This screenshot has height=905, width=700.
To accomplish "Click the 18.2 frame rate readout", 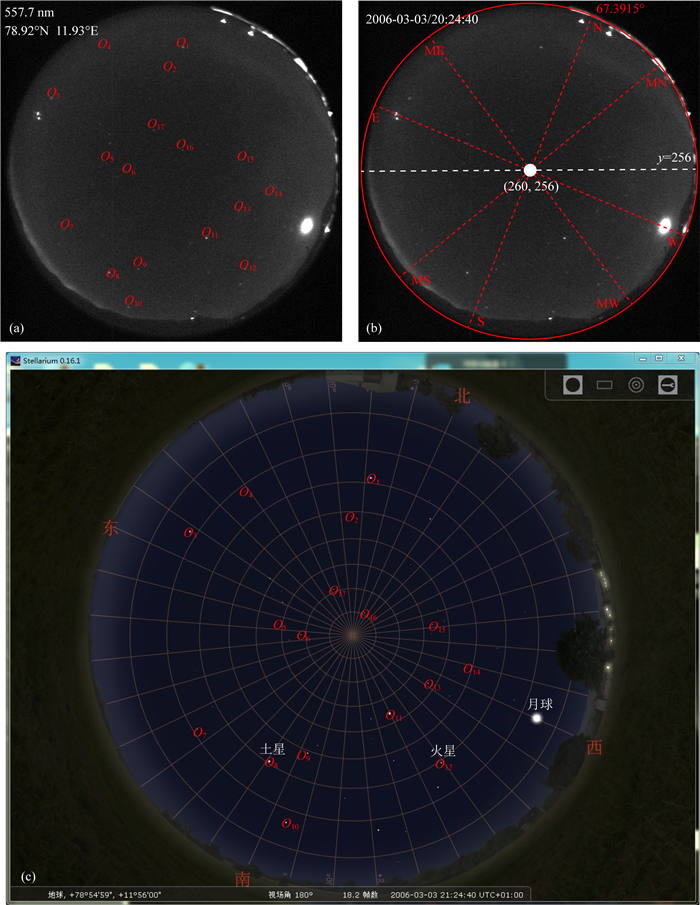I will (358, 895).
